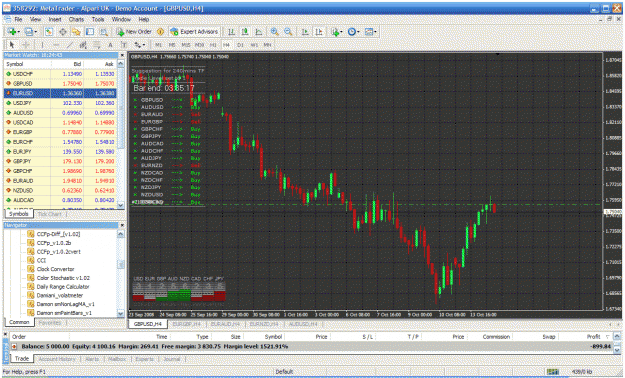Viewport: 625px width, 378px height.
Task: Switch chart to candlesticks type
Action: point(245,32)
